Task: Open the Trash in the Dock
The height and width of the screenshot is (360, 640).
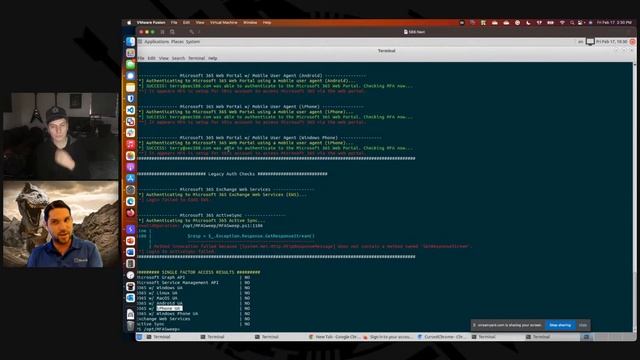Action: [130, 325]
